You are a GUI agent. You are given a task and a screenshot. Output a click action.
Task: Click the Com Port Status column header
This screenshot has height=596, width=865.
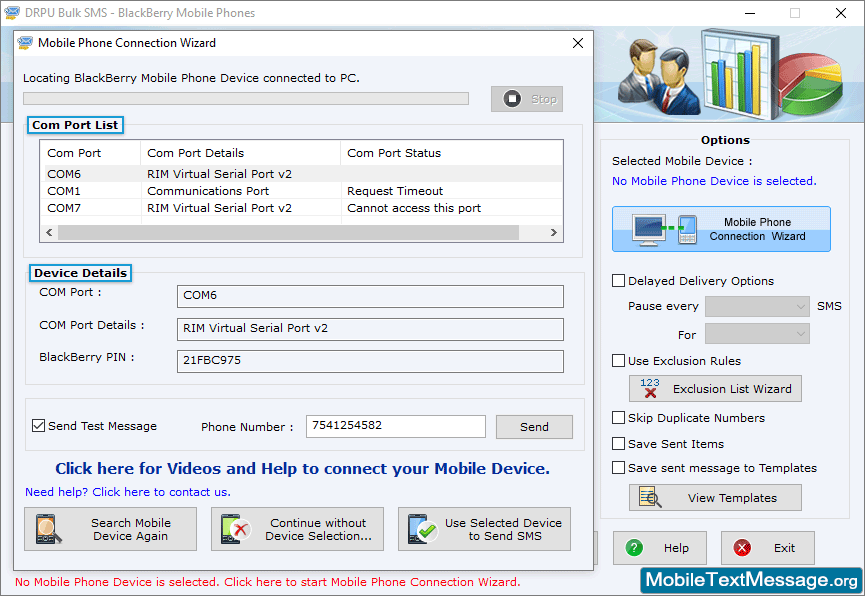451,153
